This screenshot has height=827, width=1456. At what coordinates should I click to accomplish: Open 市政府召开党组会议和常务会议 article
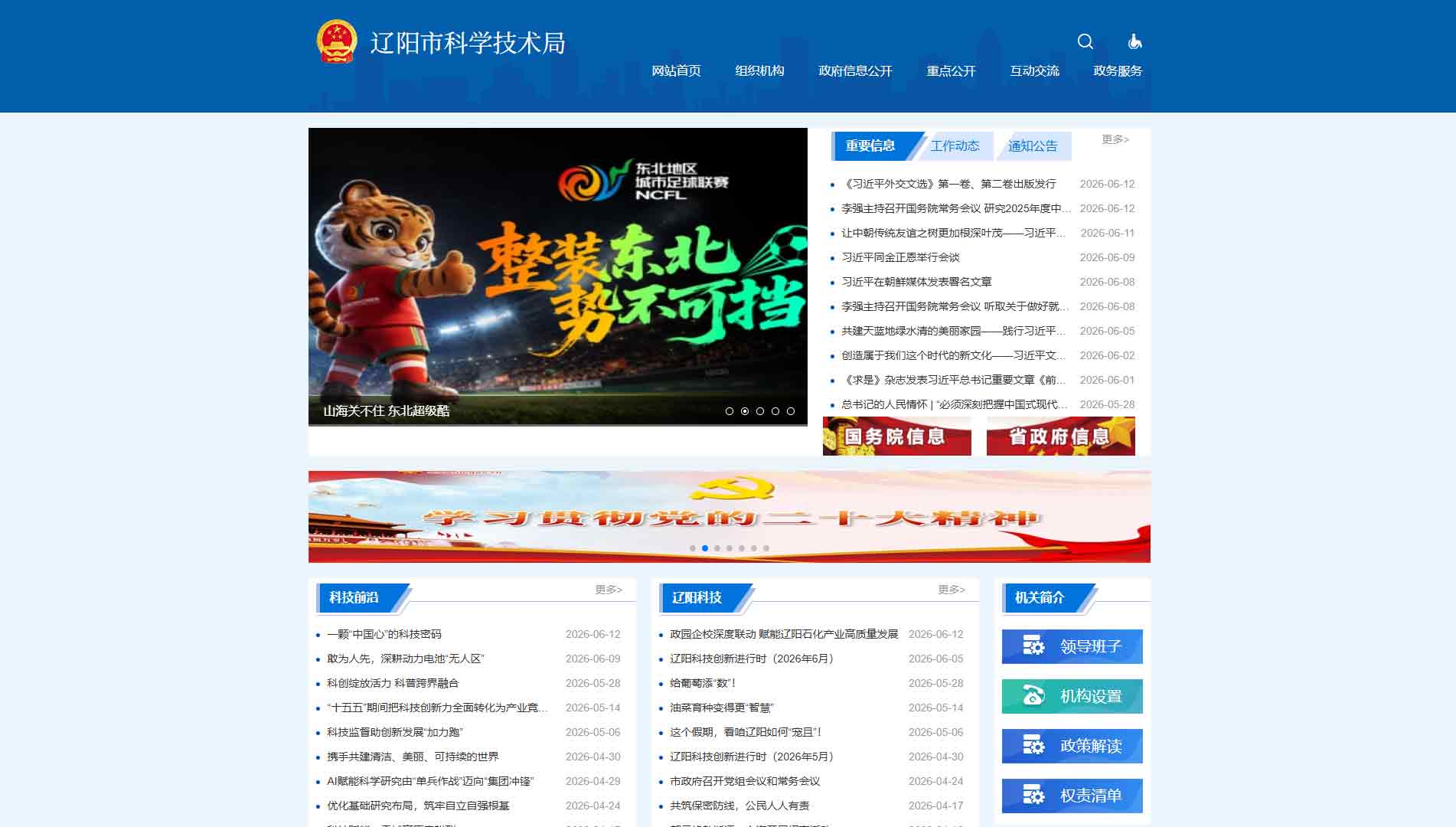(x=745, y=781)
